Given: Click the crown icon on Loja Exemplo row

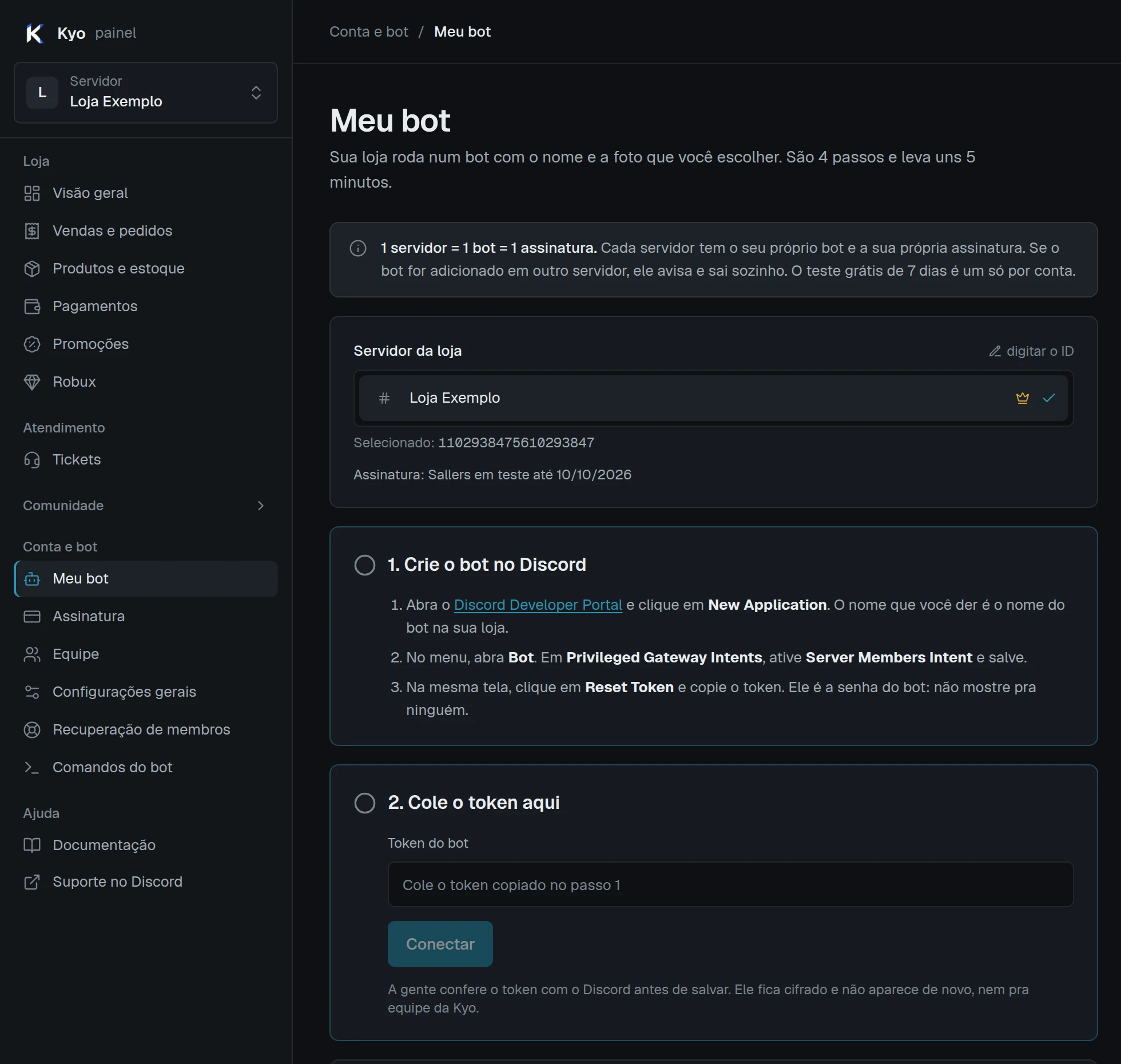Looking at the screenshot, I should (1023, 398).
